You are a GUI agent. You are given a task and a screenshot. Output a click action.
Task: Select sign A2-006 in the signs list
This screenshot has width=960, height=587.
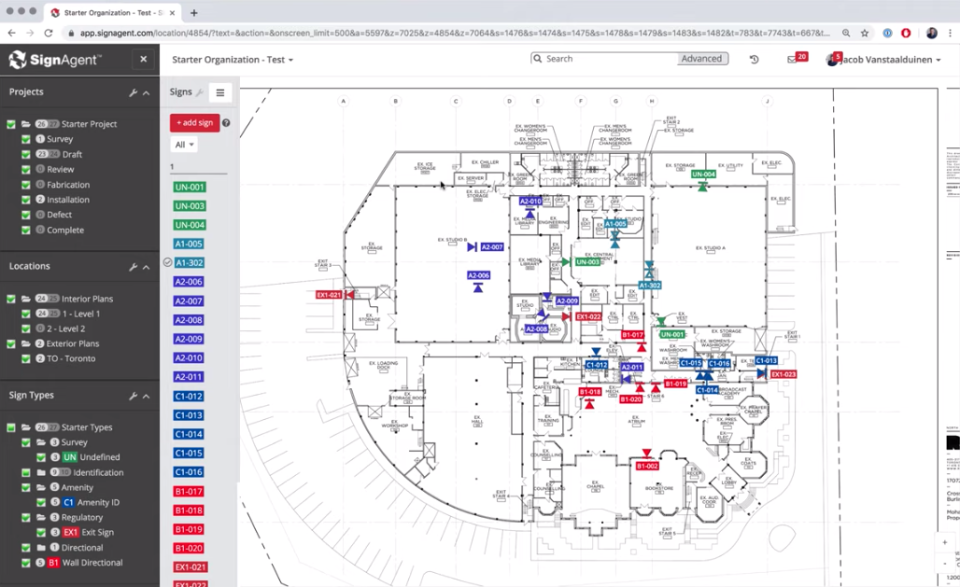[189, 282]
